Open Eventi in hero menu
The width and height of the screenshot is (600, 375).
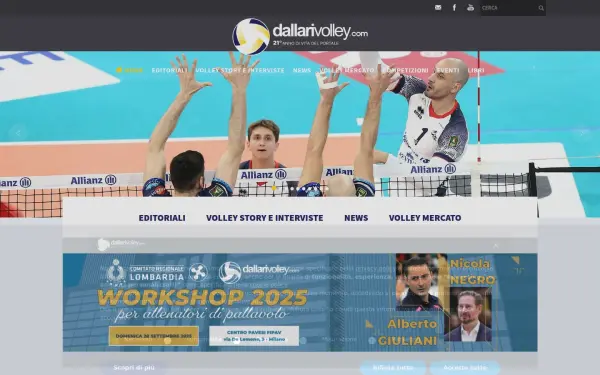click(x=448, y=70)
